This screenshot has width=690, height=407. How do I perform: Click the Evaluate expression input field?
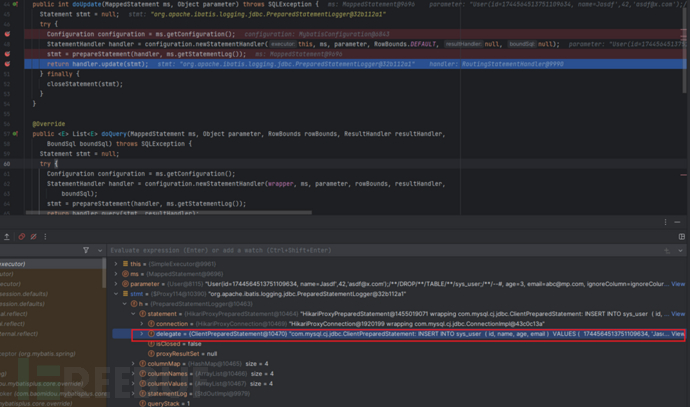300,252
